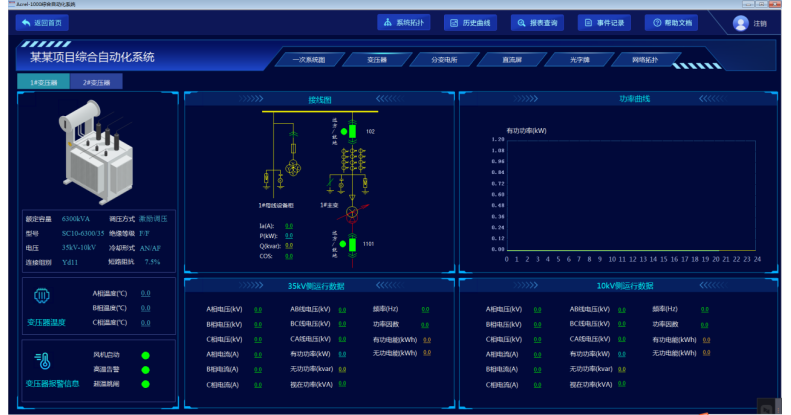Click the Q(kvar) value 0.0
Viewport: 791px width, 415px height.
coord(289,246)
